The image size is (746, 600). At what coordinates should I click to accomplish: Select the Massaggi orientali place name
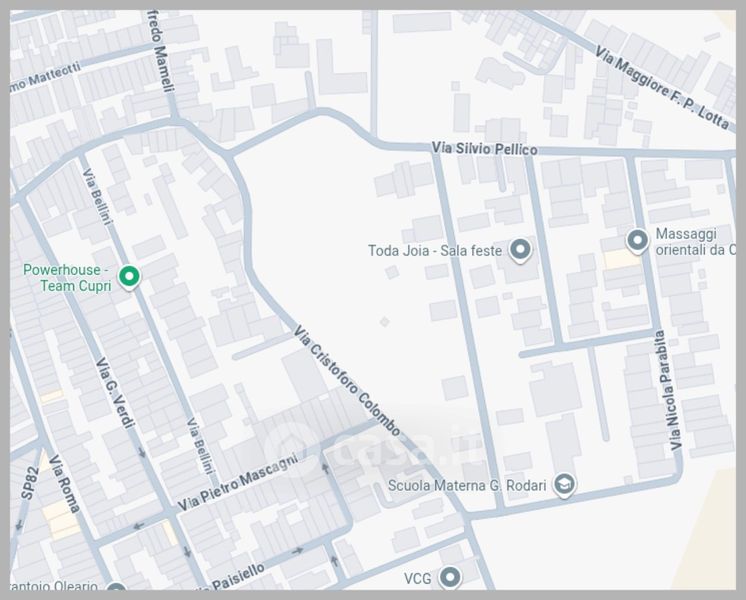(x=695, y=241)
